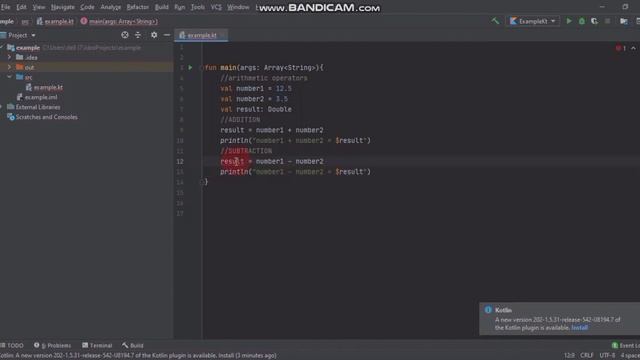Open the Analyze menu
This screenshot has height=360, width=640.
click(111, 7)
